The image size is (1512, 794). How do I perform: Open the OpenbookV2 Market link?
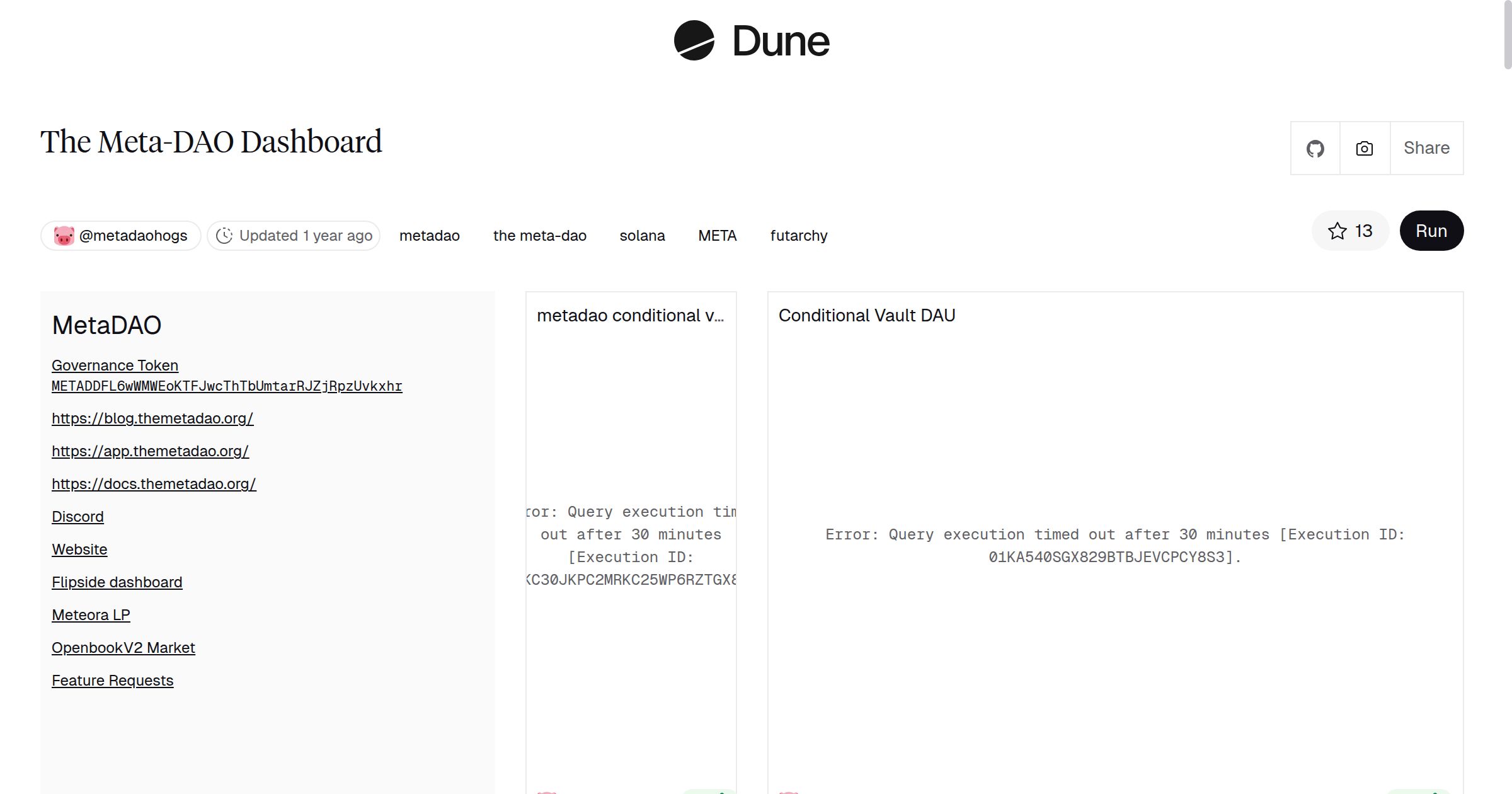[123, 647]
